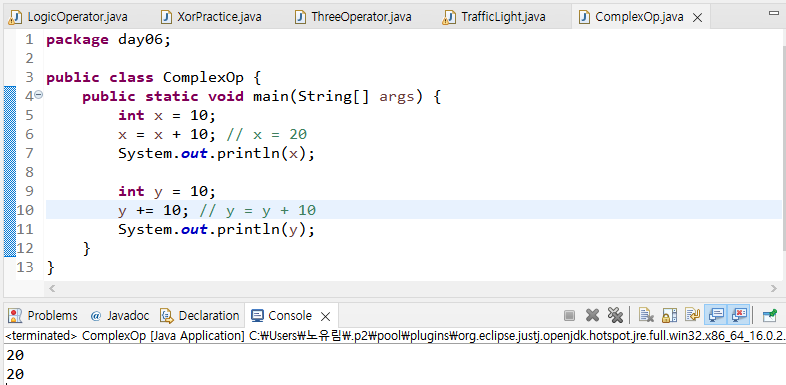Click the Problems tab icon
Viewport: 786px width, 385px height.
(x=16, y=316)
